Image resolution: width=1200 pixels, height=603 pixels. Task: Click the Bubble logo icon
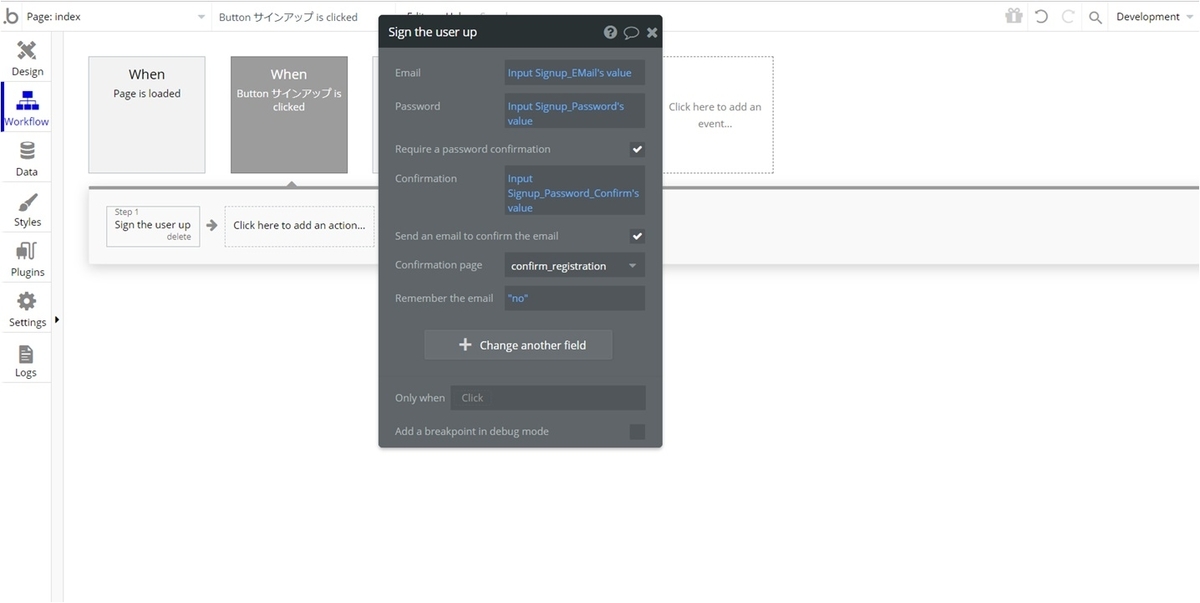coord(11,15)
